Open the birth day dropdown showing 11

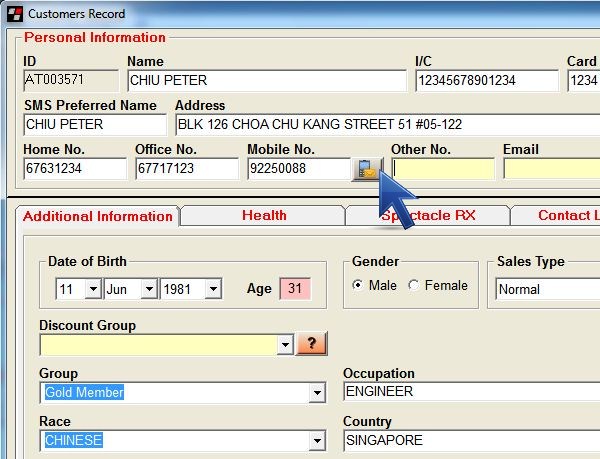pos(93,289)
